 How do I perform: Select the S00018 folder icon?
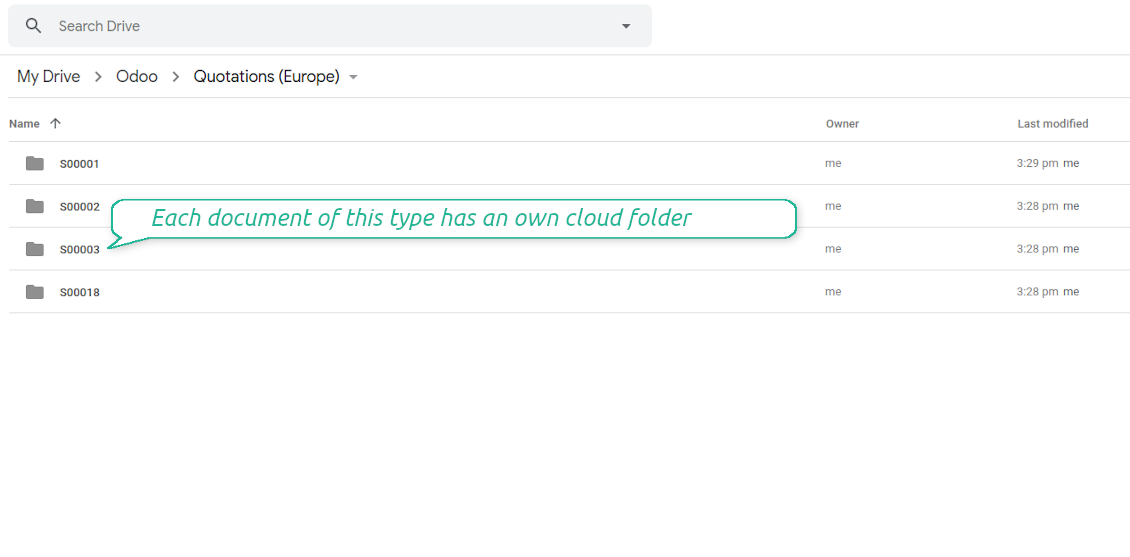click(x=35, y=292)
